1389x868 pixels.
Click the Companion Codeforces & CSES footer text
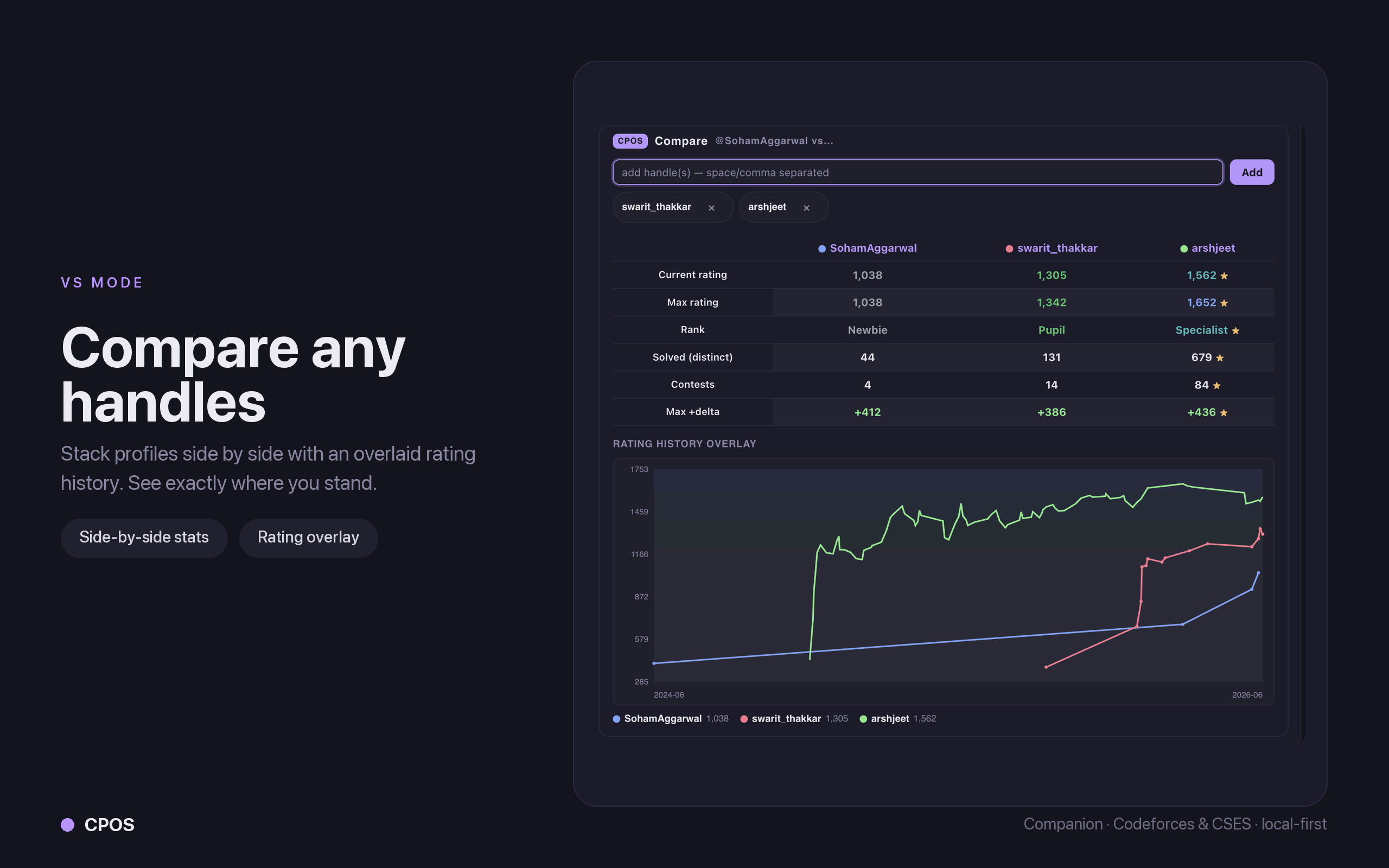pyautogui.click(x=1175, y=825)
